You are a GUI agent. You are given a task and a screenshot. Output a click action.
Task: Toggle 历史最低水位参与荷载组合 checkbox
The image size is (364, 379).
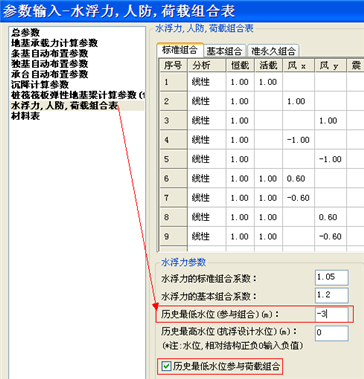[x=166, y=367]
